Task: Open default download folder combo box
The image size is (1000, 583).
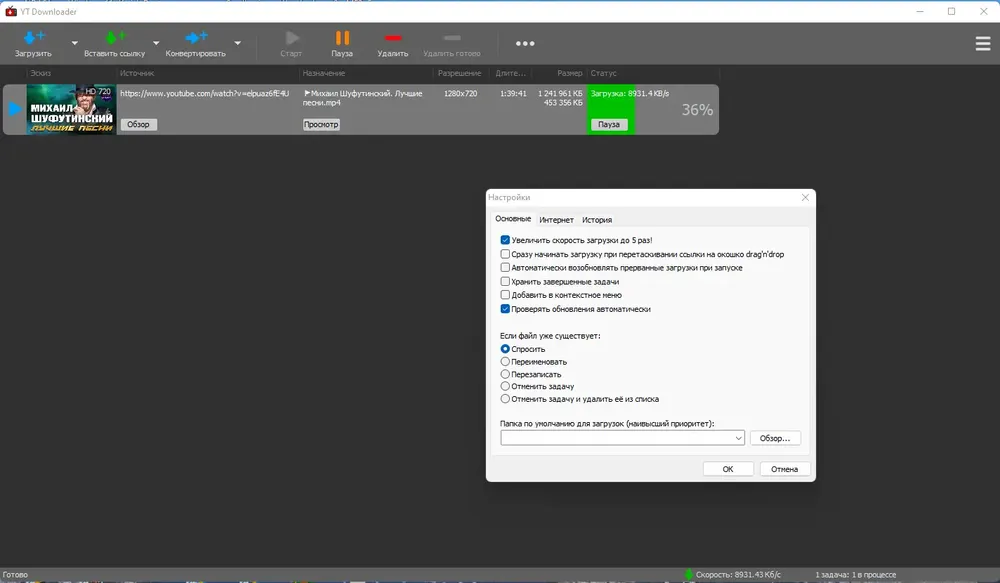Action: pos(622,438)
